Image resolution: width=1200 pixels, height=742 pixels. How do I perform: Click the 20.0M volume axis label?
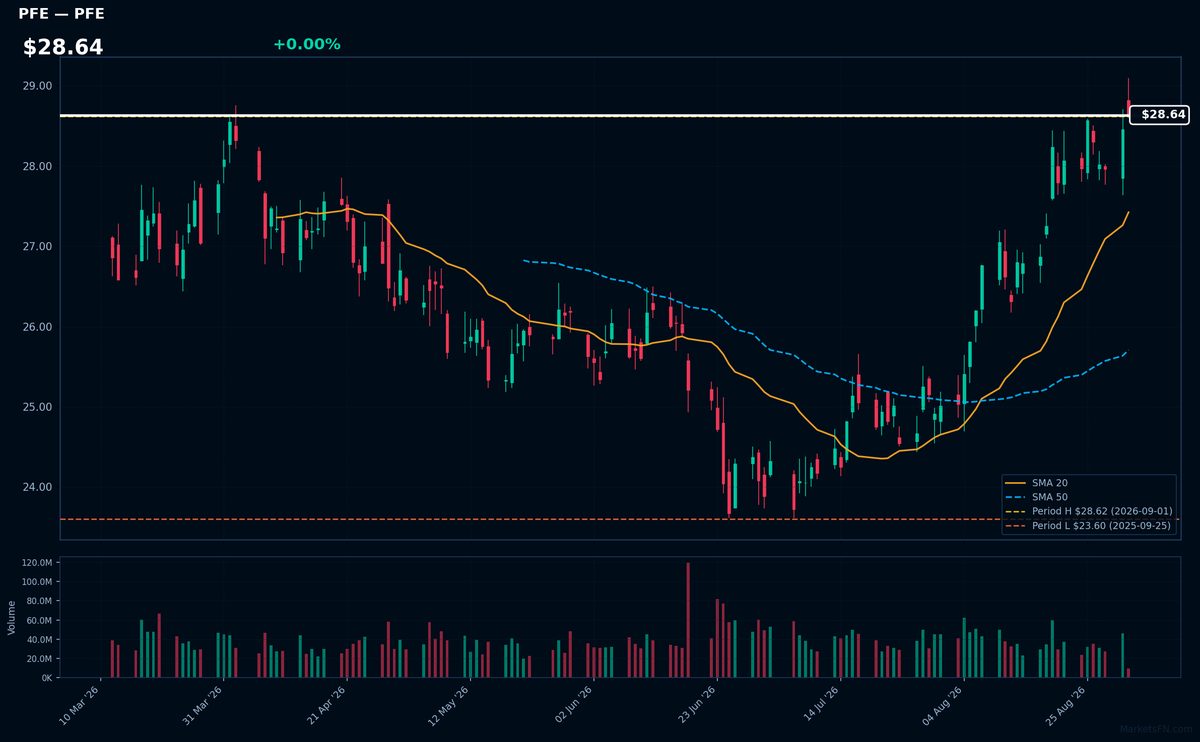click(38, 659)
